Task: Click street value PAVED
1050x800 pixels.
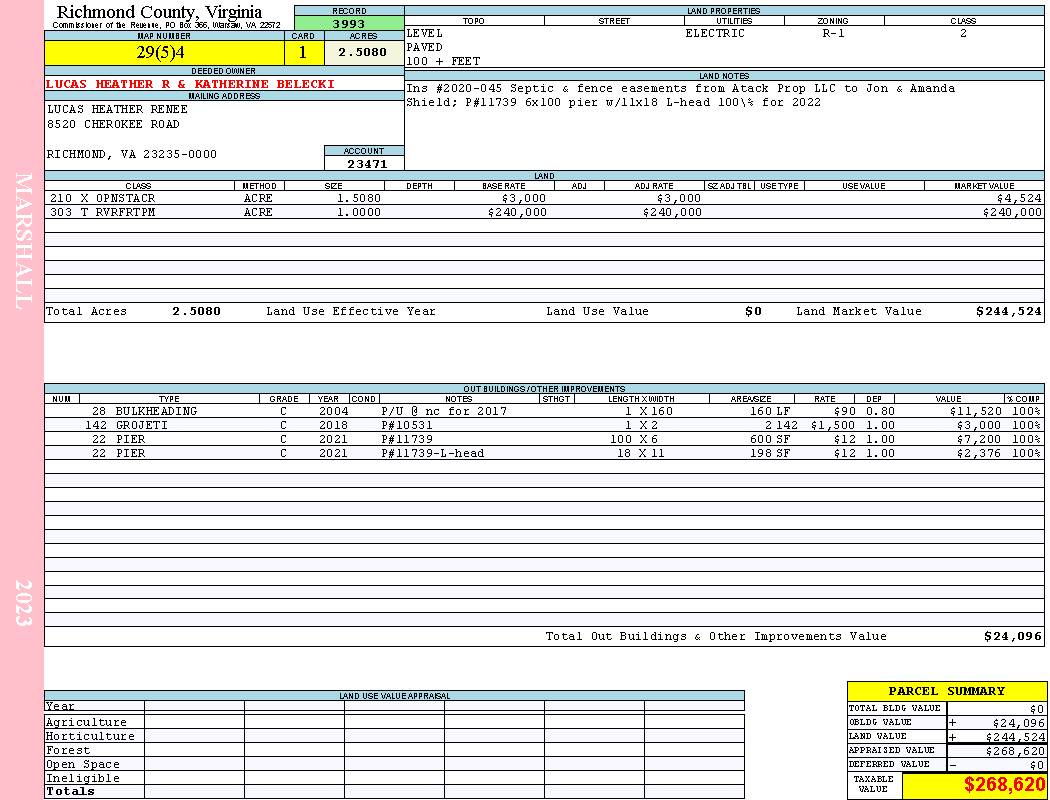Action: [425, 48]
